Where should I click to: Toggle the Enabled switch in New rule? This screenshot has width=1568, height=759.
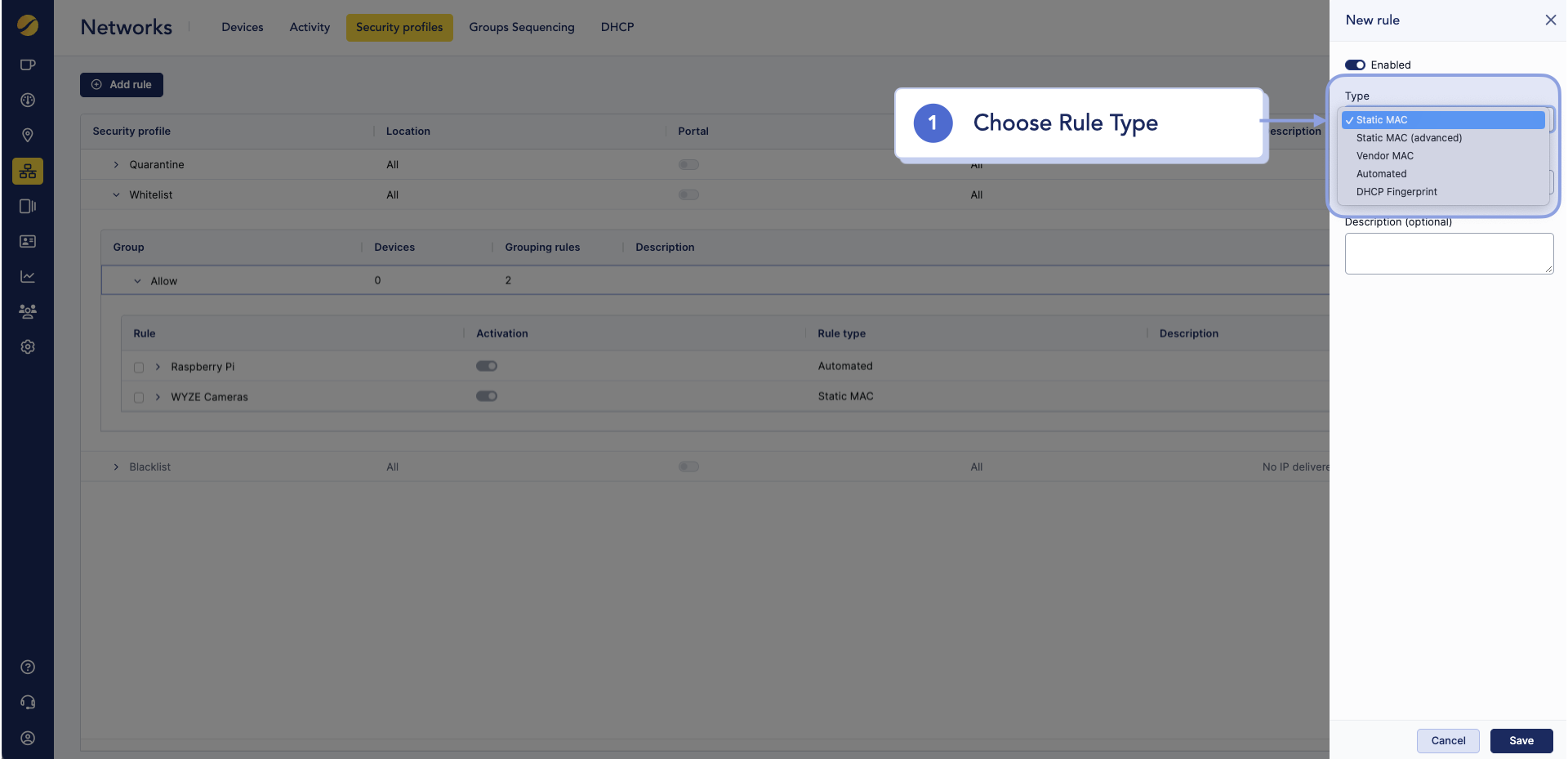(1355, 65)
